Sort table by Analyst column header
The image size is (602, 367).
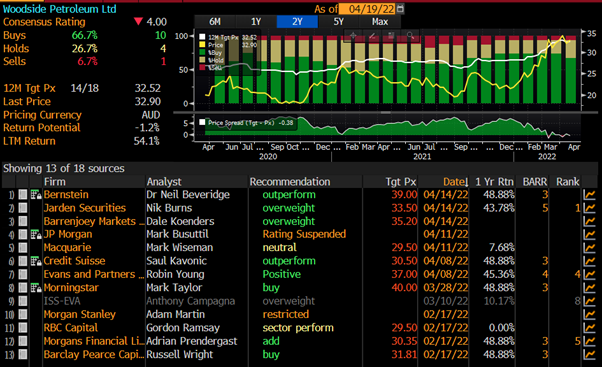(164, 182)
